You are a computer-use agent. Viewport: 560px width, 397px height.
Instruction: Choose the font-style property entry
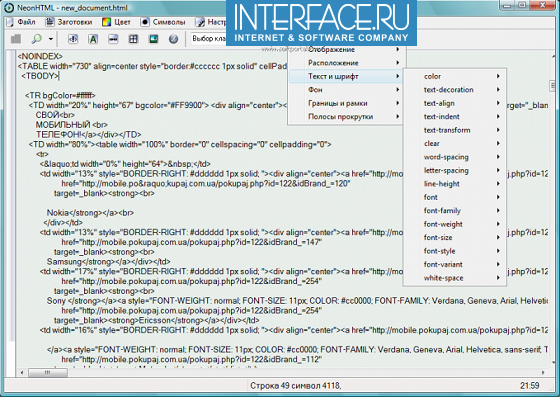pyautogui.click(x=455, y=251)
